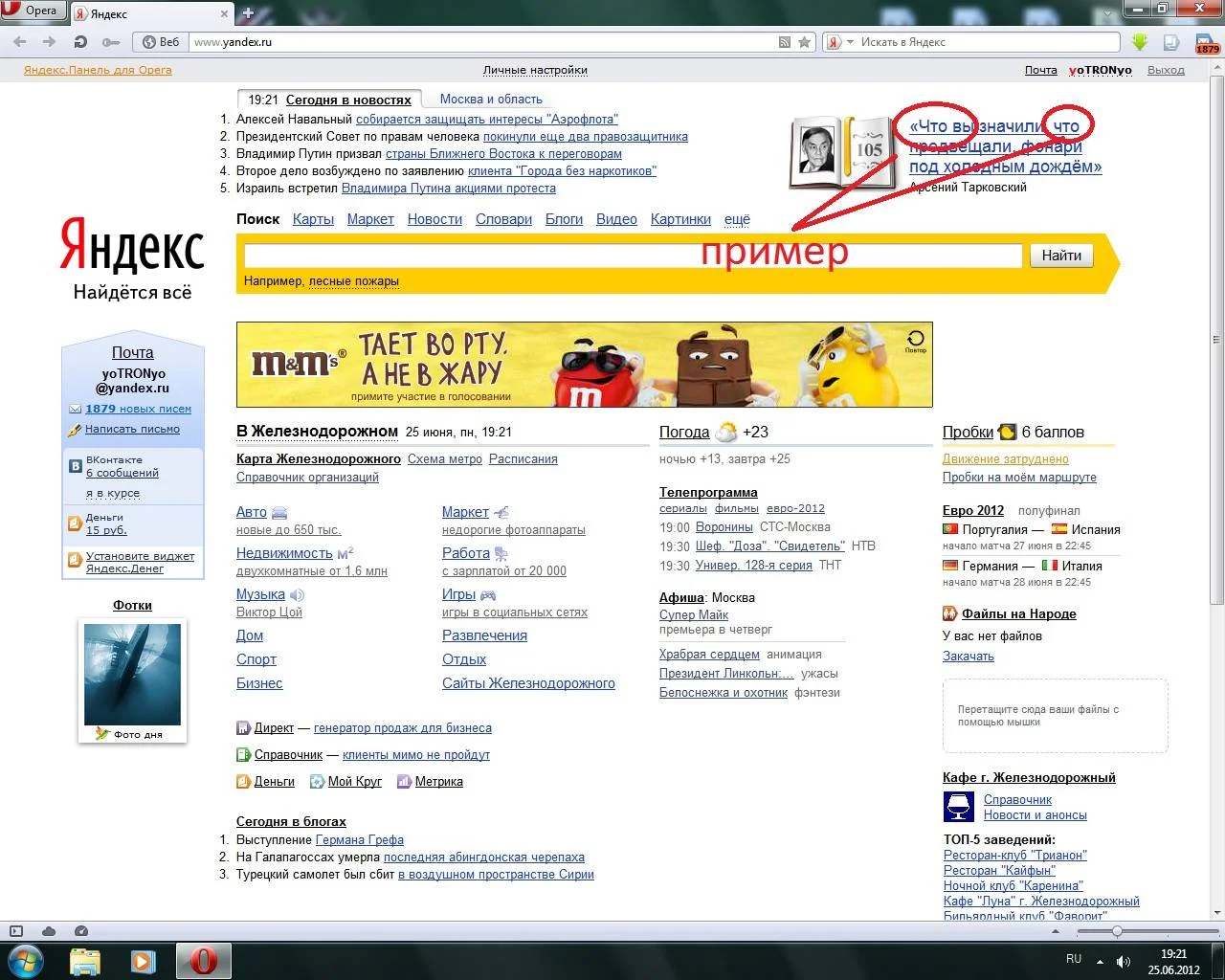Click the Директ icon
The image size is (1225, 980).
coord(243,728)
